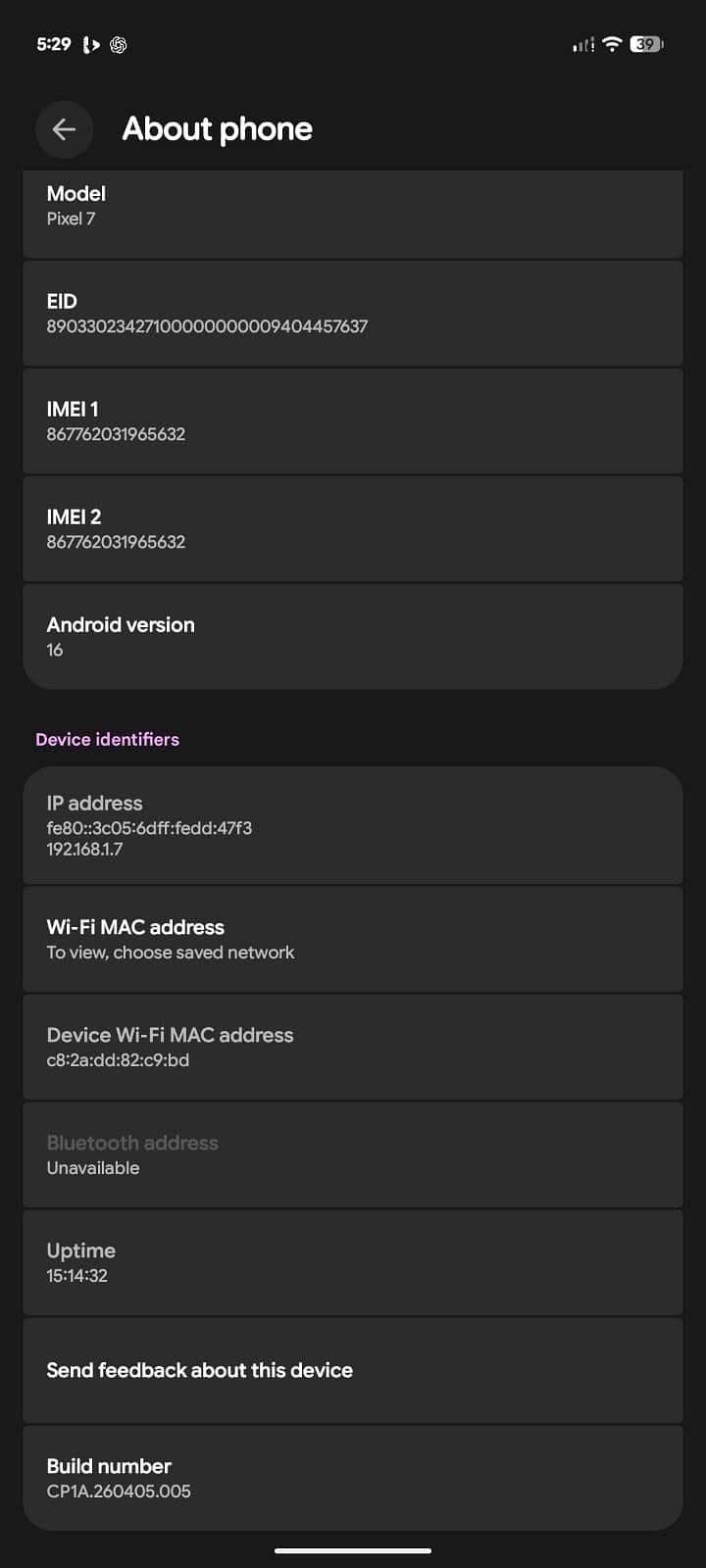Viewport: 706px width, 1568px height.
Task: Tap the cellular signal strength icon
Action: click(x=583, y=44)
